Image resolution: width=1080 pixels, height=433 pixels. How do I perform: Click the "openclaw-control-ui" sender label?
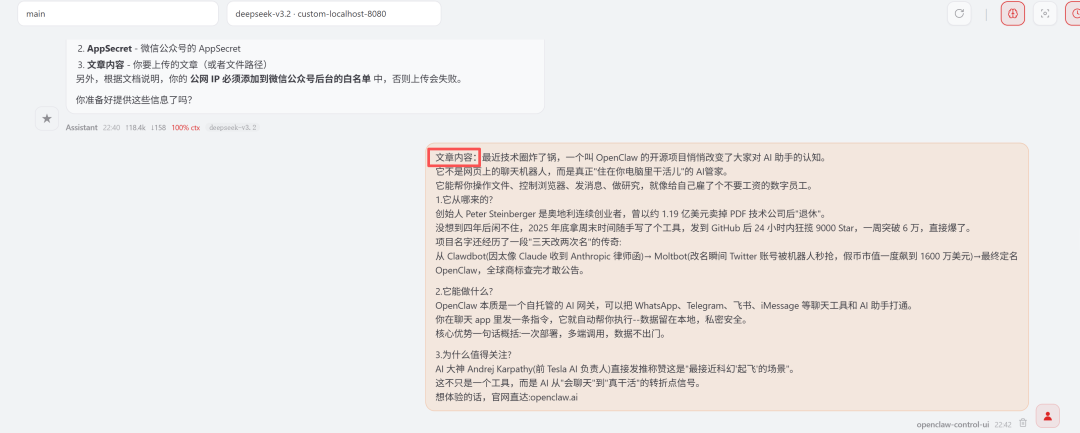tap(953, 425)
